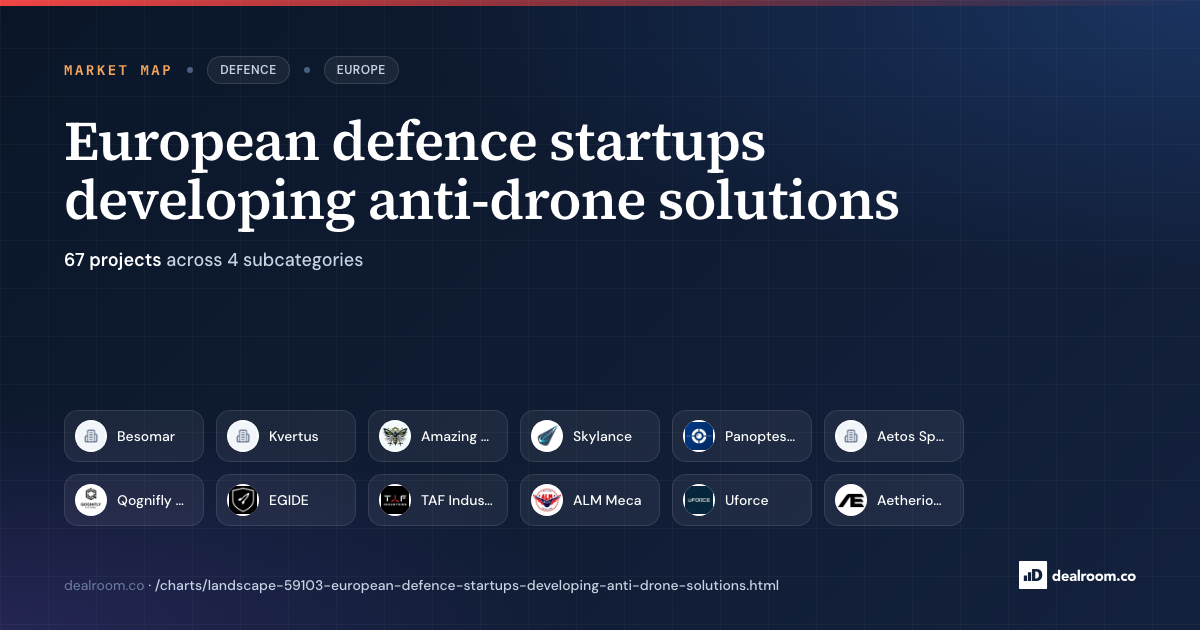The width and height of the screenshot is (1200, 630).
Task: Click the "Qognifly ..." company name text
Action: pos(150,500)
